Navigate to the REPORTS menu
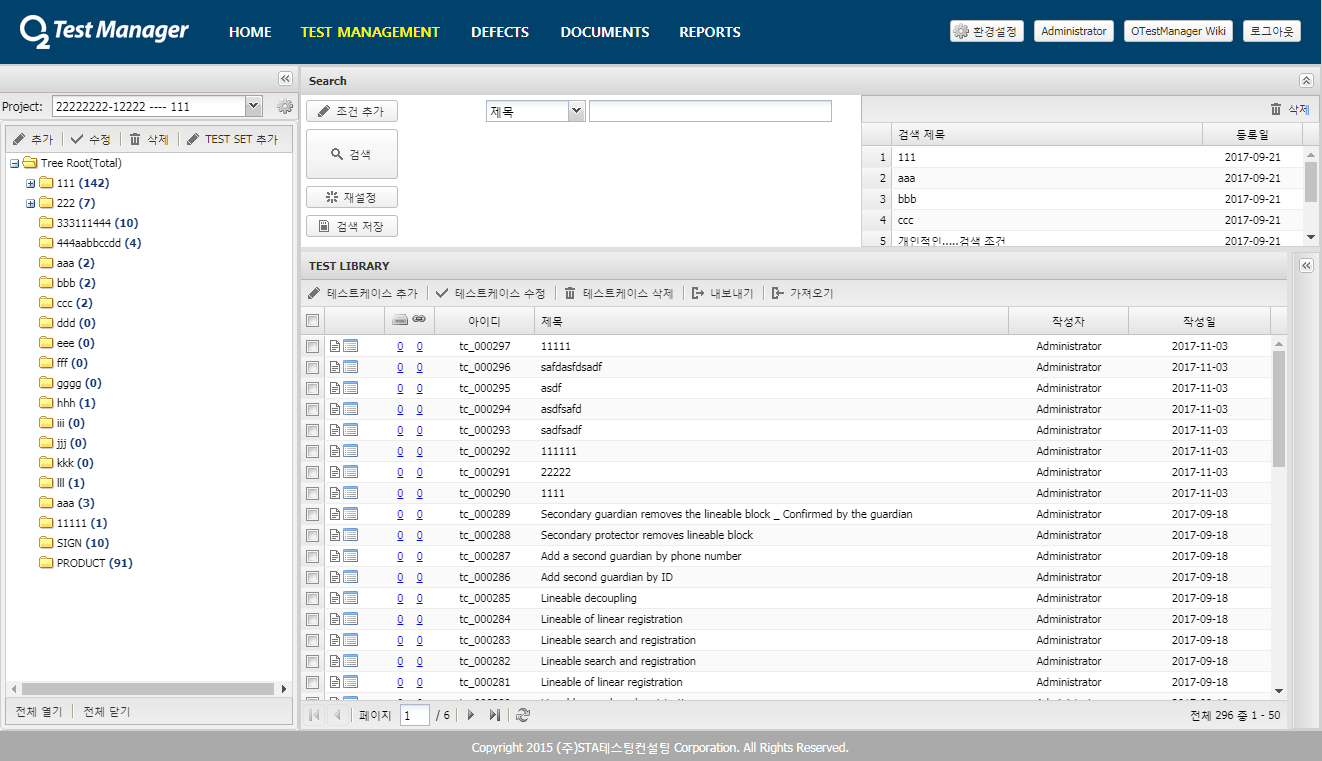The width and height of the screenshot is (1322, 761). [x=709, y=32]
